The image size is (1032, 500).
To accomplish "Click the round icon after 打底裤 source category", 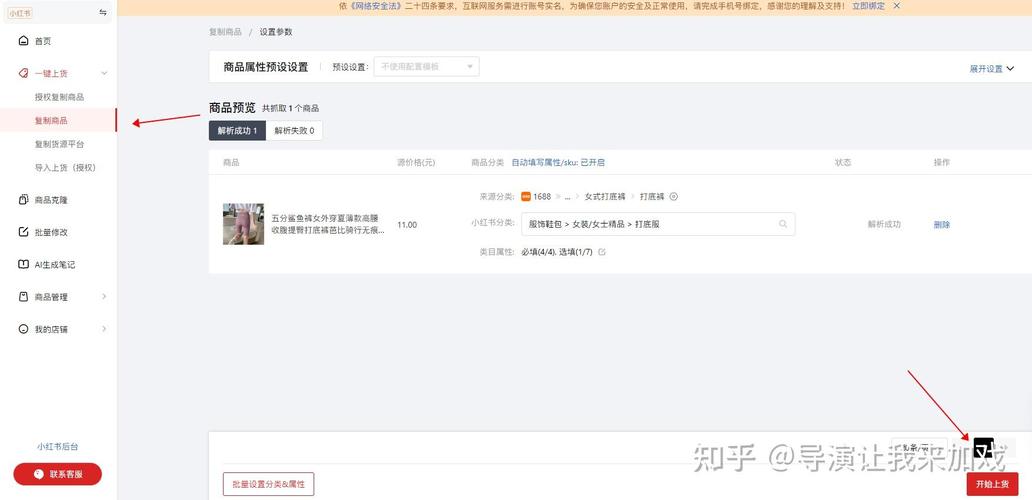I will 673,197.
